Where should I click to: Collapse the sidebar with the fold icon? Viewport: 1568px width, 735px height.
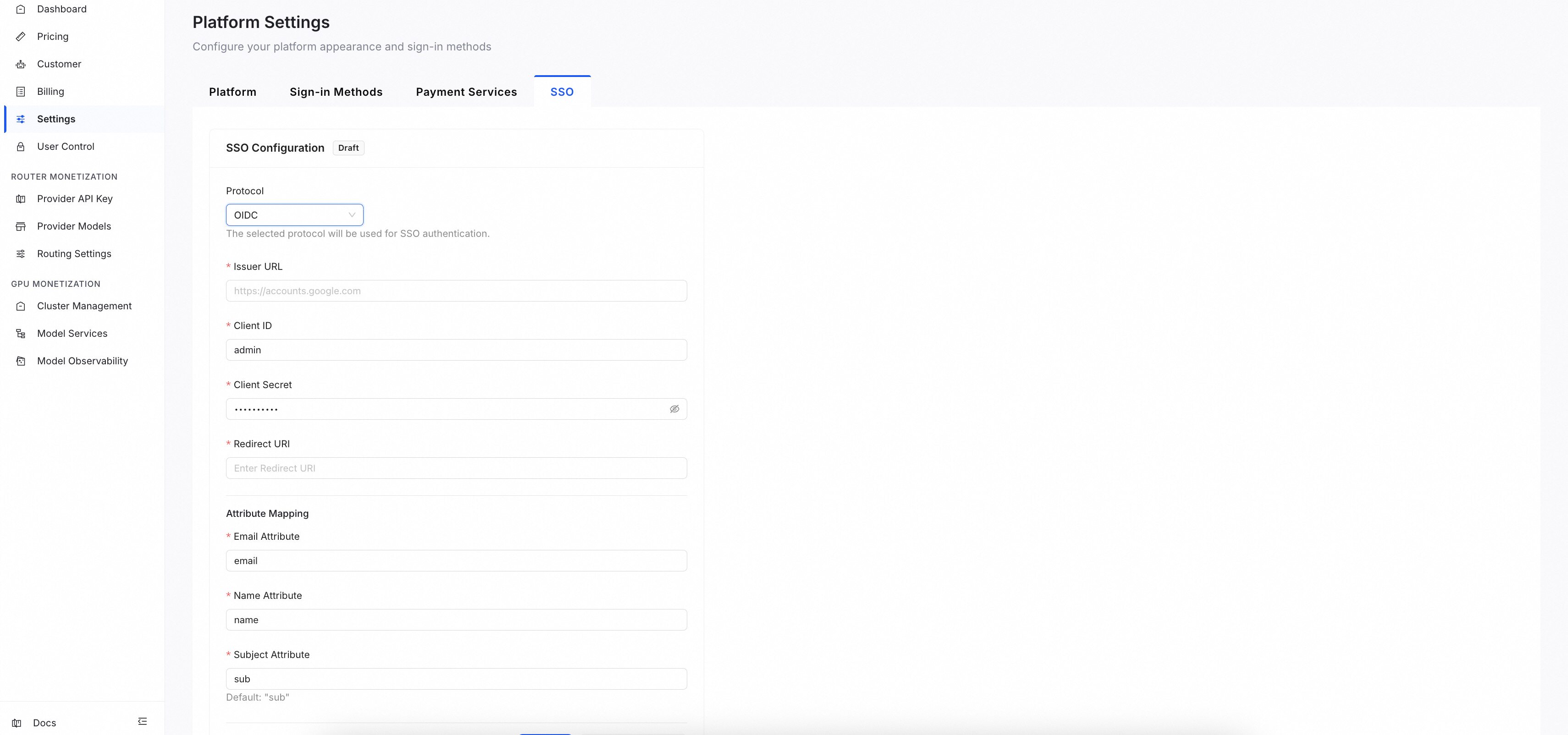coord(143,722)
